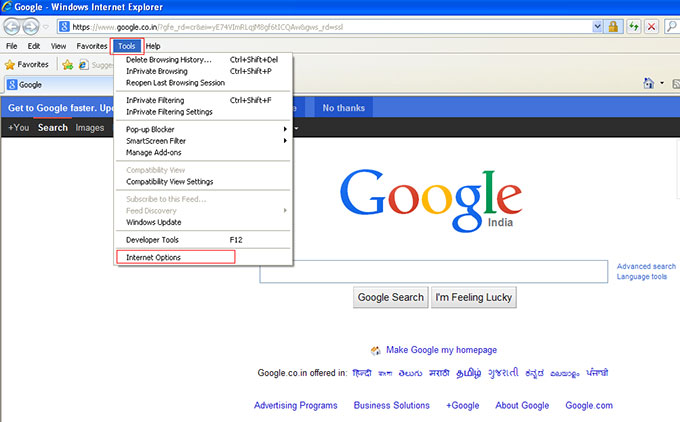This screenshot has width=680, height=422.
Task: Click the Search link in black bar
Action: (x=52, y=128)
